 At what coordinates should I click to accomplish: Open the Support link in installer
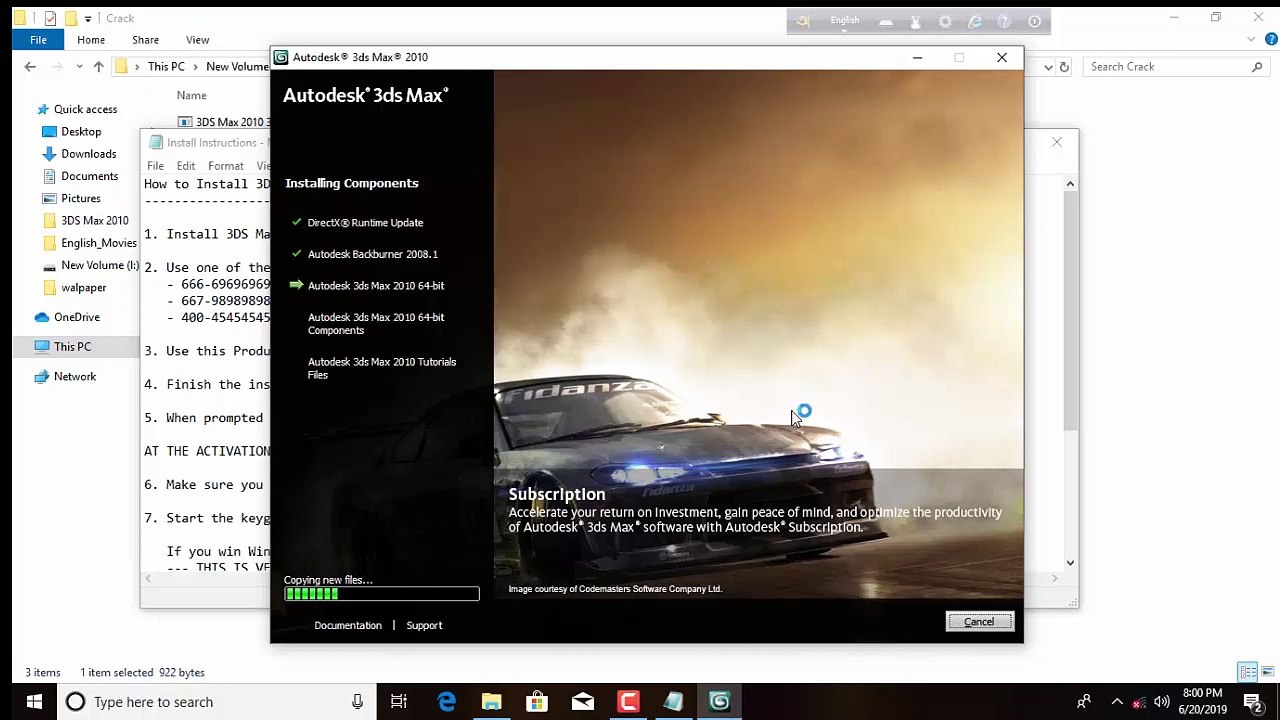pos(424,625)
